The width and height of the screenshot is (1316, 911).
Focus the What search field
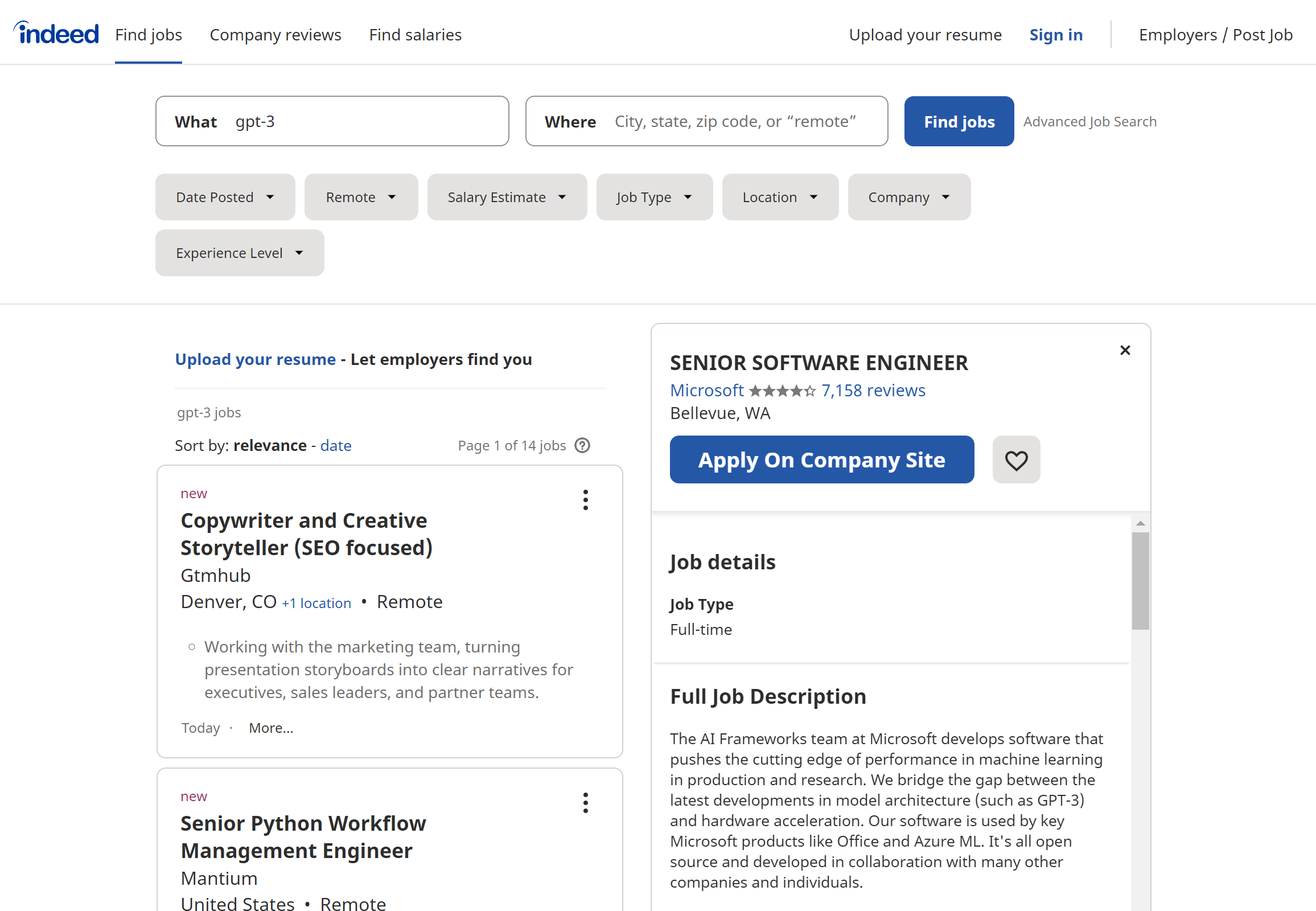coord(332,122)
